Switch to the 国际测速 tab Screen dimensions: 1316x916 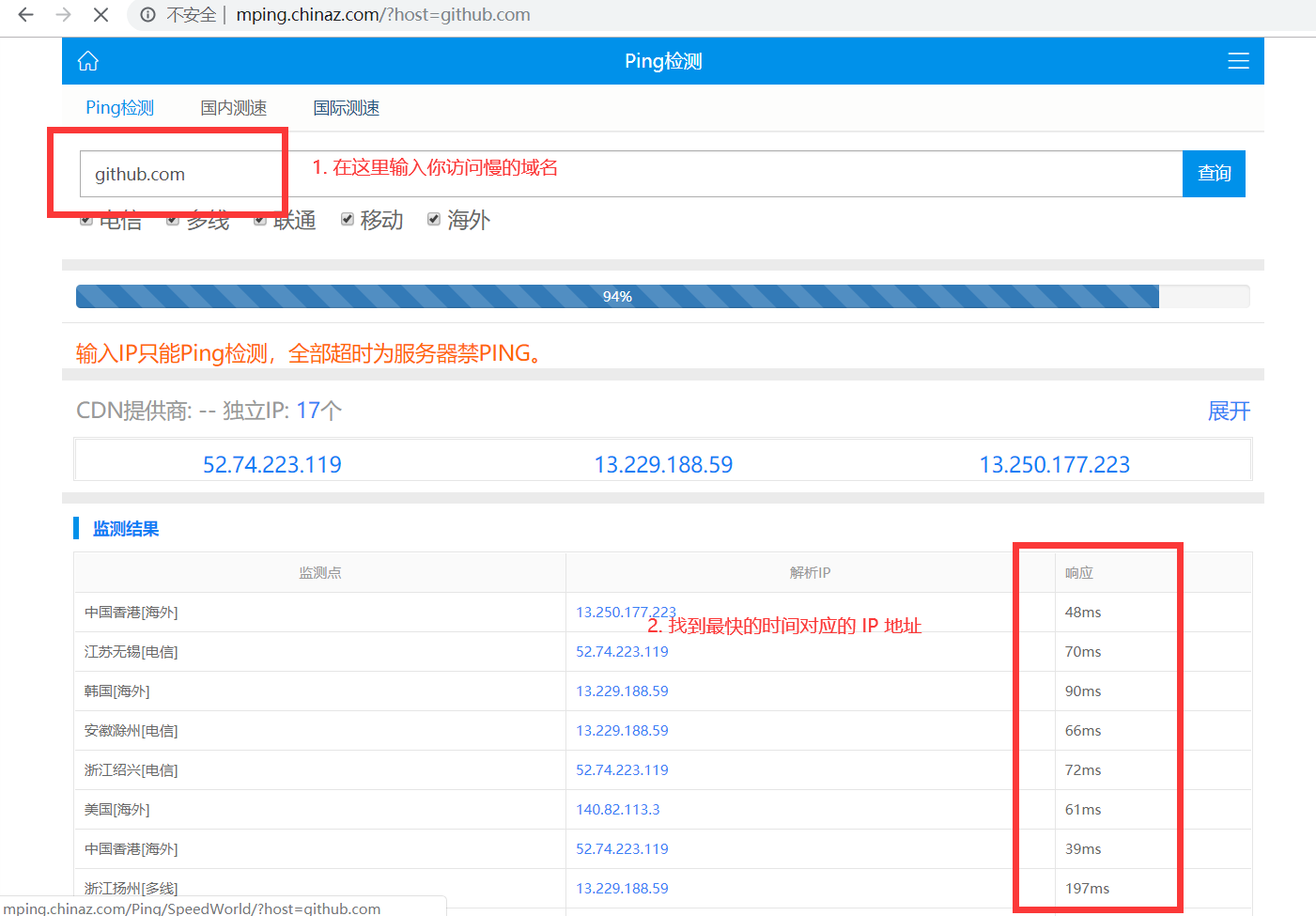coord(347,108)
